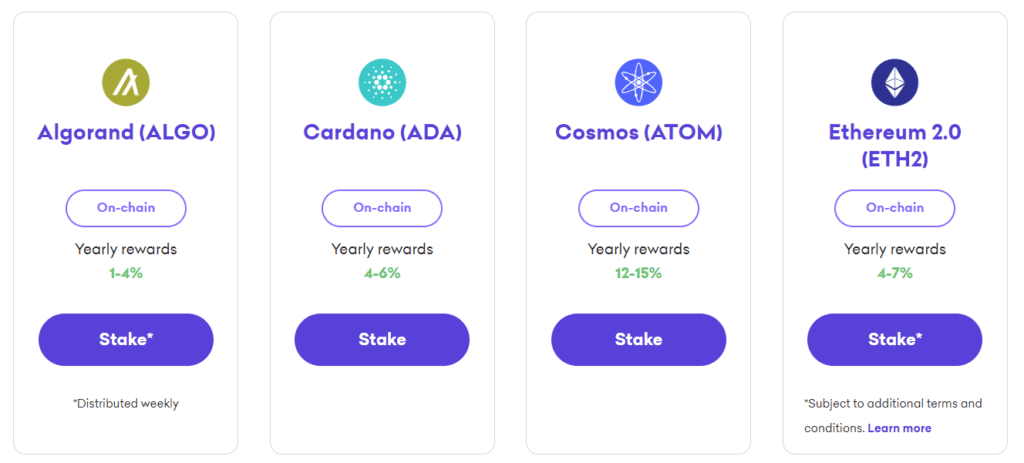Screen dimensions: 1024x463
Task: Click the Cardano (ADA) heading
Action: coord(382,132)
